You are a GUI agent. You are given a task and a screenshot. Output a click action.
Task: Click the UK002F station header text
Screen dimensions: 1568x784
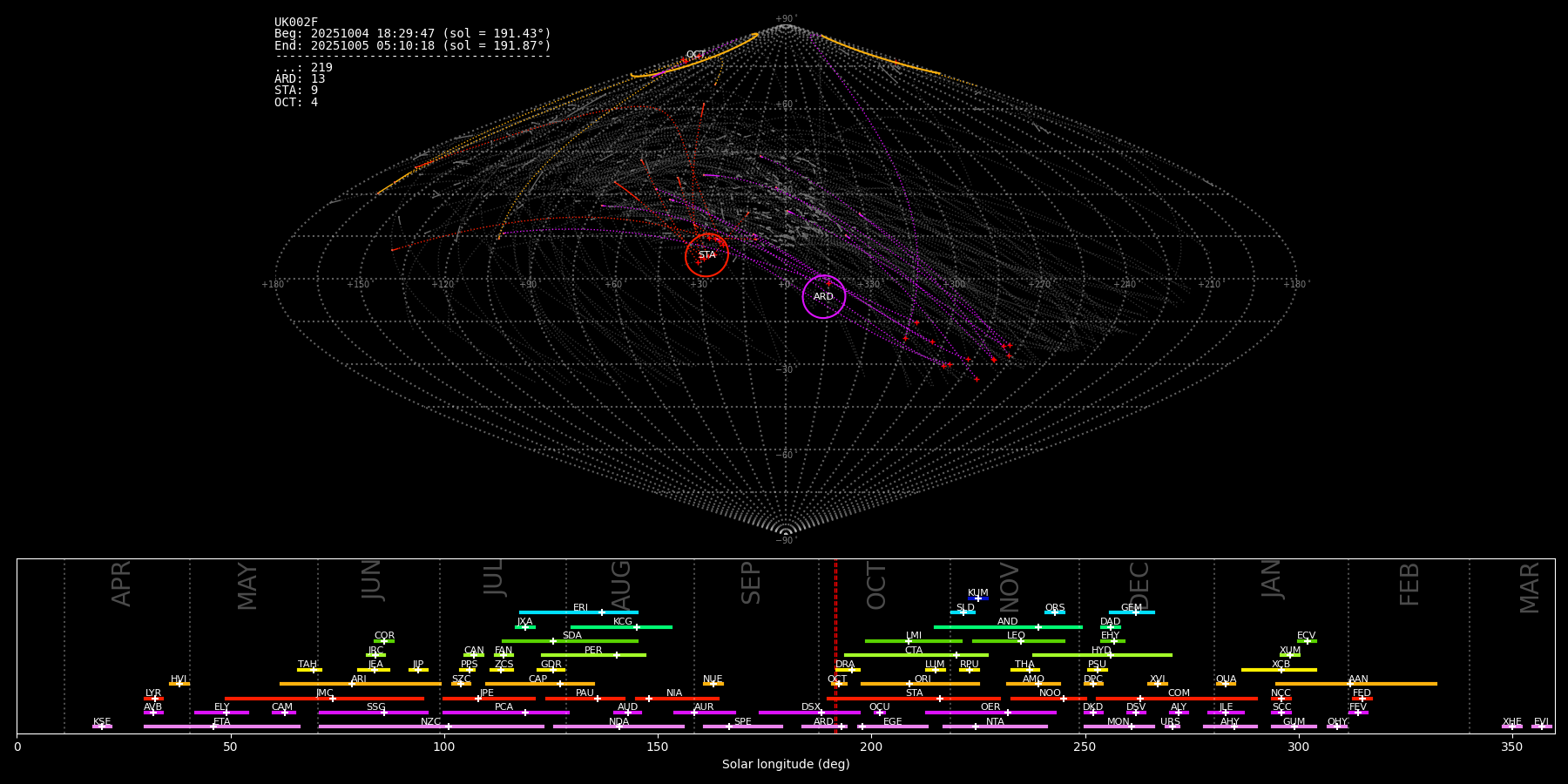296,23
